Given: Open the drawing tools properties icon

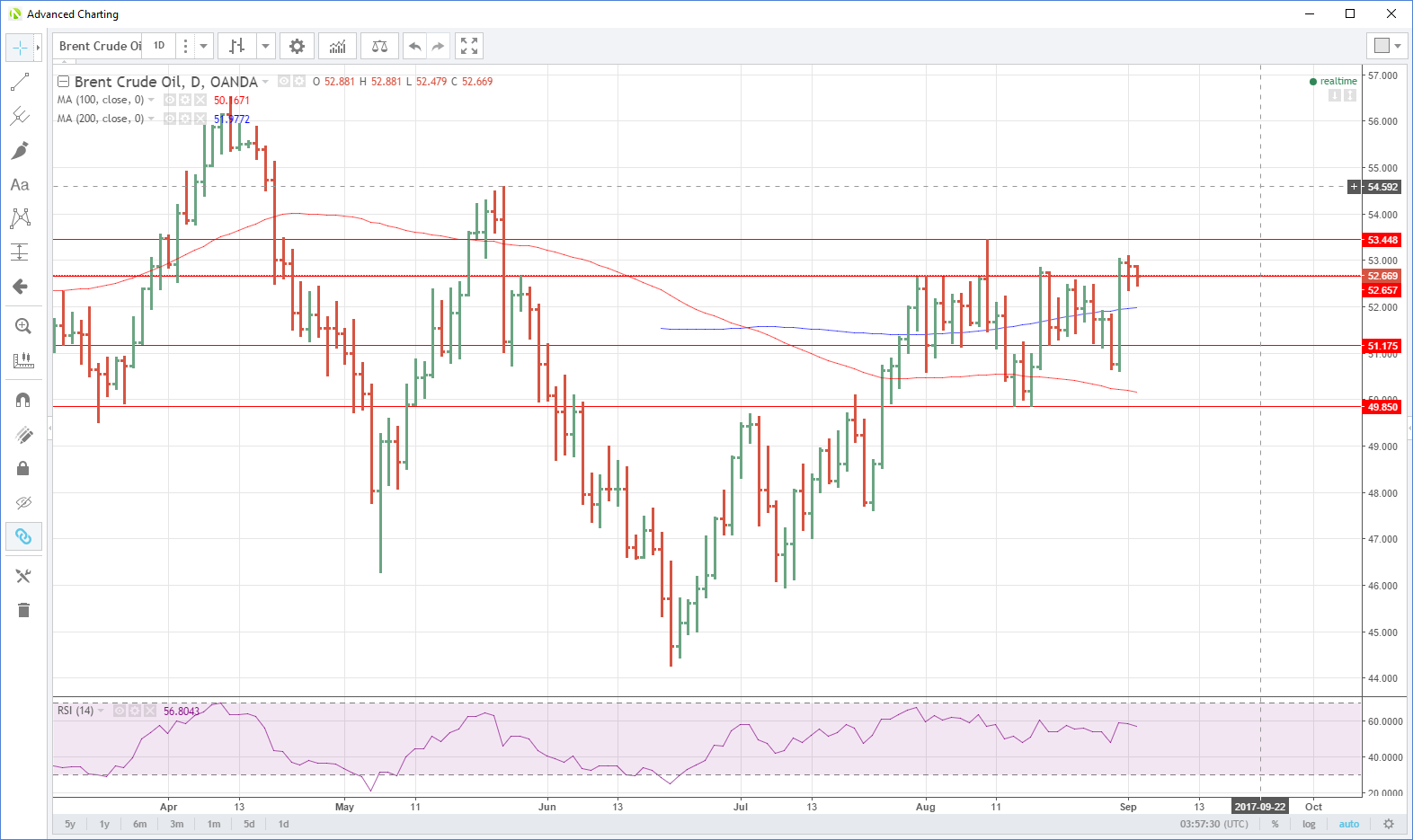Looking at the screenshot, I should tap(23, 576).
